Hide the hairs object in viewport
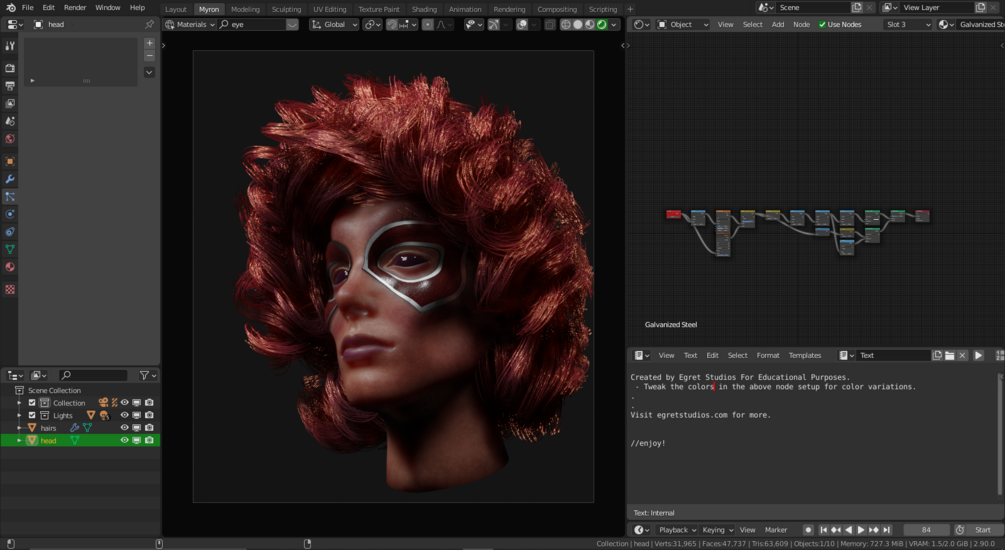Screen dimensions: 1005x550 125,428
